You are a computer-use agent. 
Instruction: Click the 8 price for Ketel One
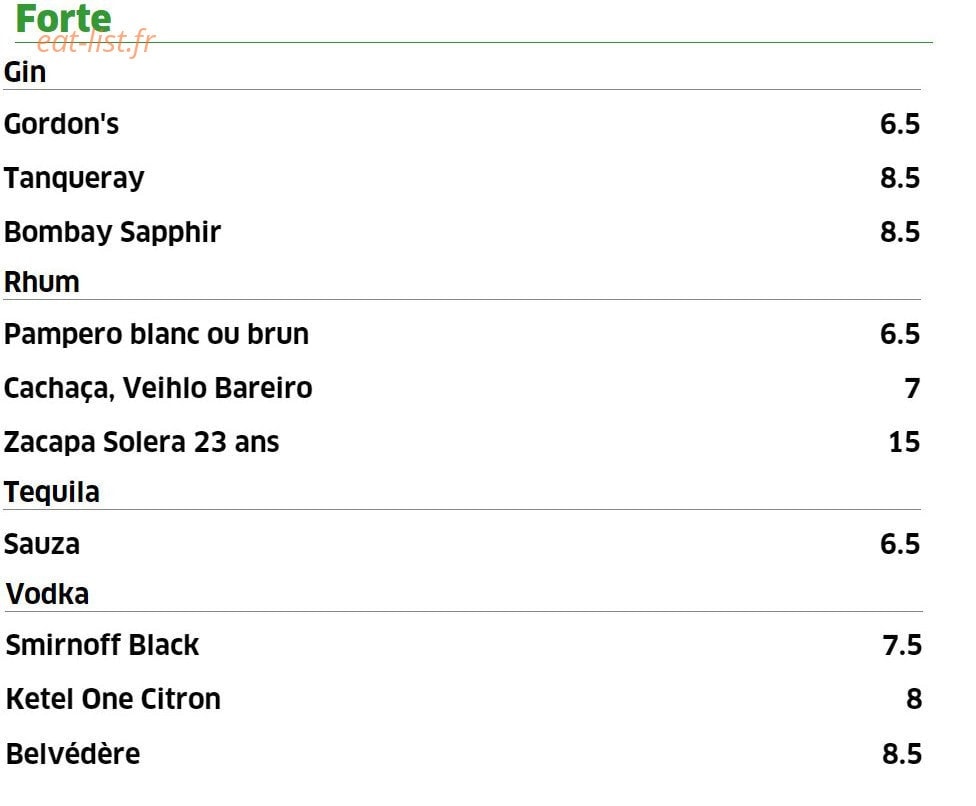click(914, 700)
